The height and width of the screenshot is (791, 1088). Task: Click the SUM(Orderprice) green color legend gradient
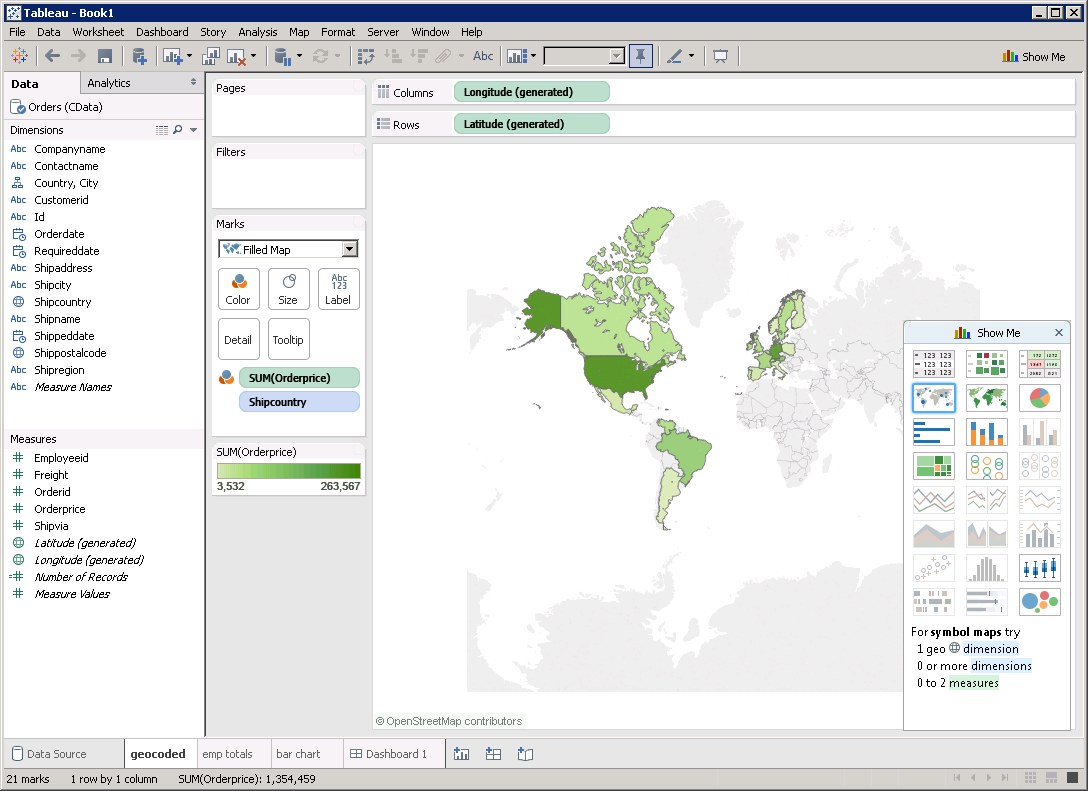click(288, 471)
